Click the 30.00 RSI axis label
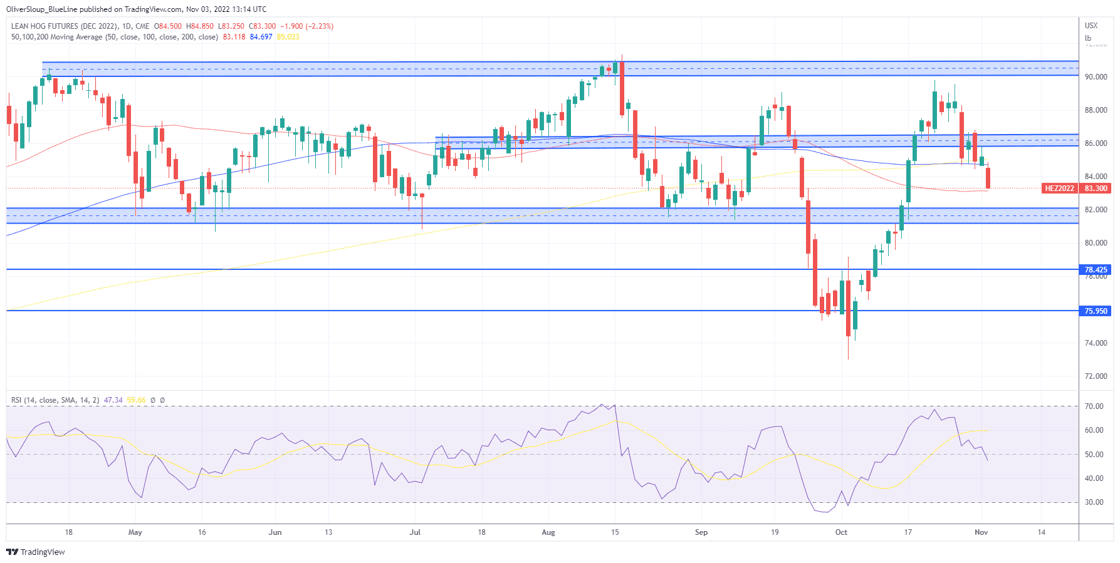This screenshot has width=1120, height=563. [x=1094, y=503]
